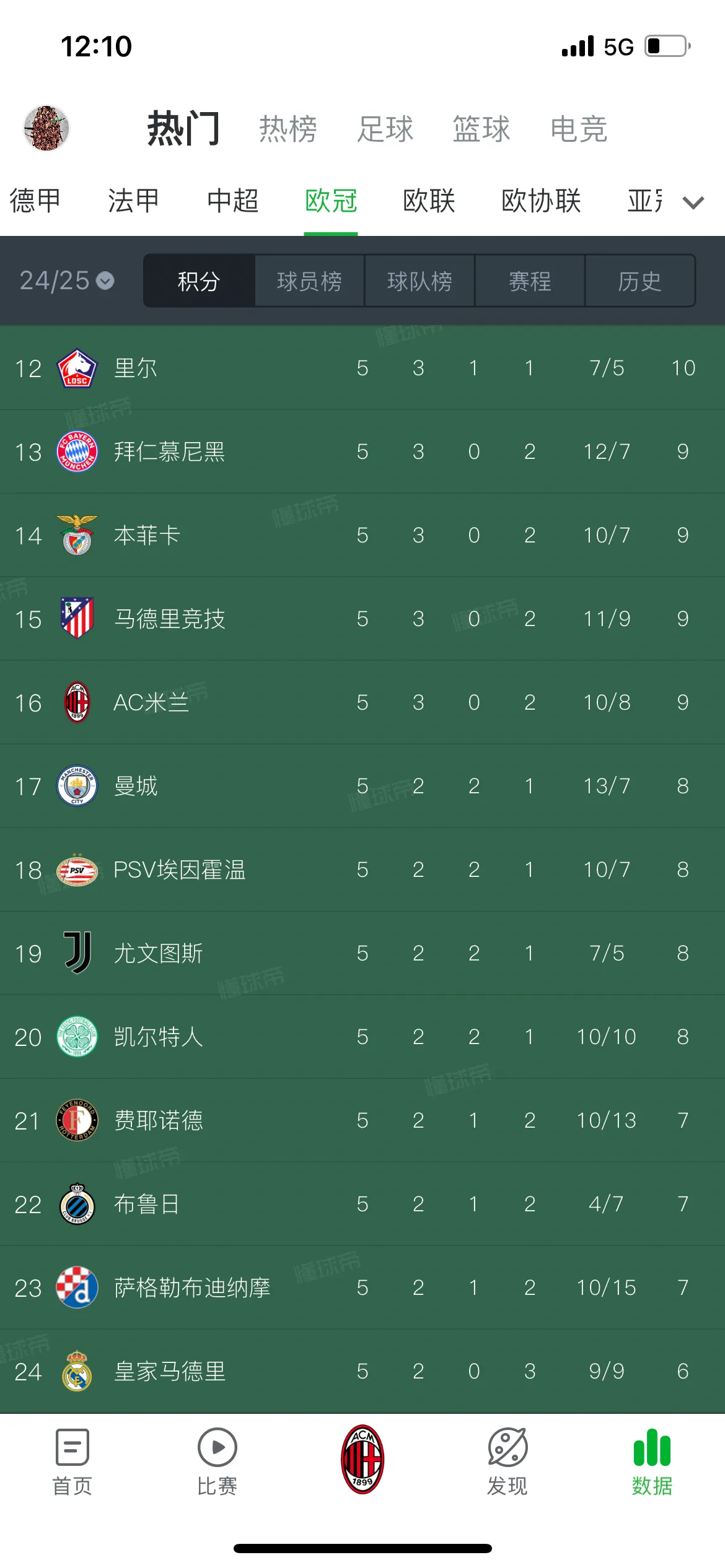Switch to the 球队榜 segment

(x=420, y=281)
